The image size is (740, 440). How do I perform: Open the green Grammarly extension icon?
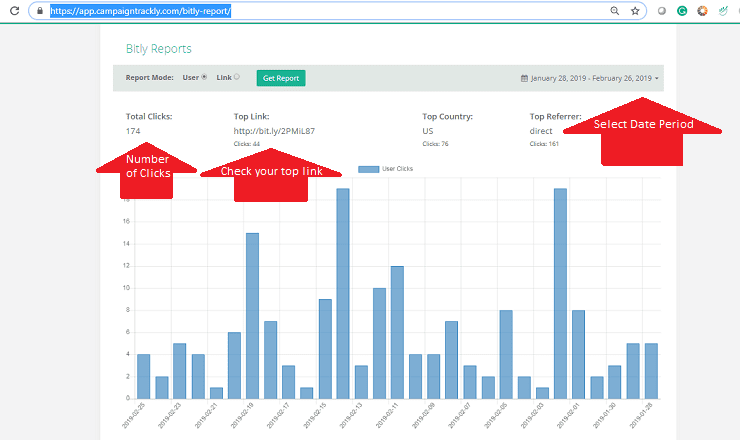pyautogui.click(x=682, y=10)
